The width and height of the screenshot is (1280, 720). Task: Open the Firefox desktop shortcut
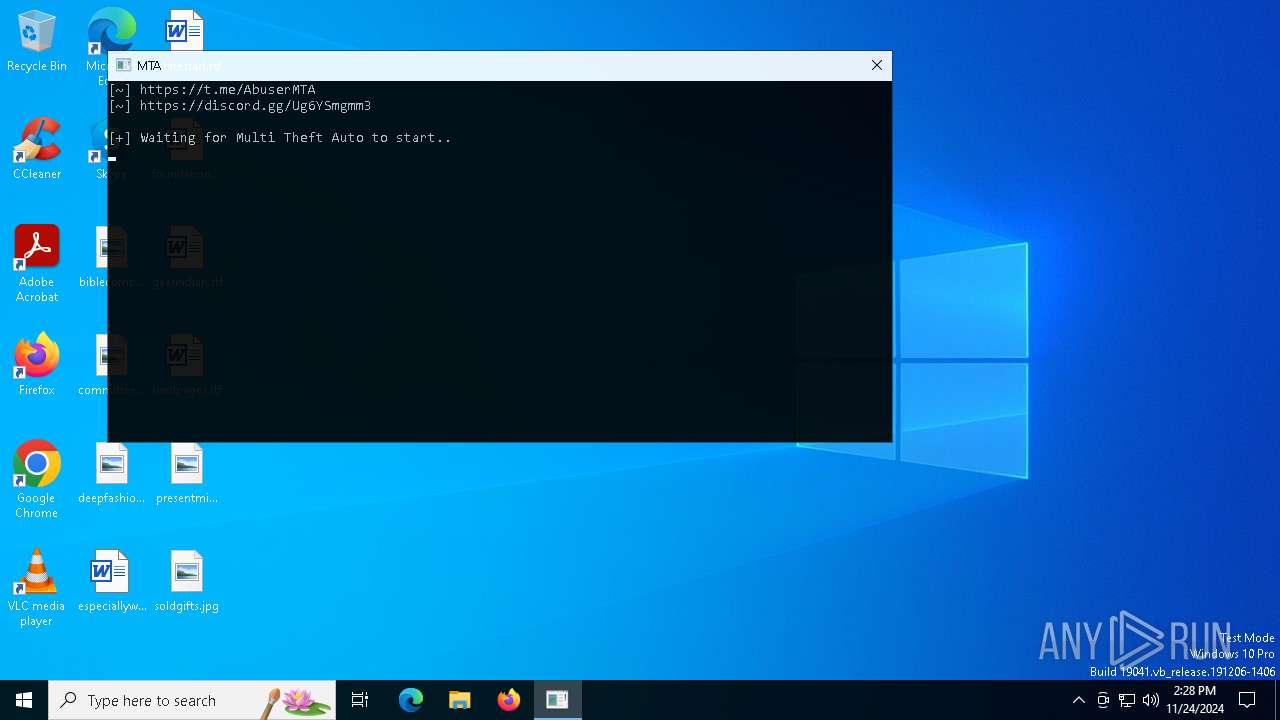click(37, 365)
